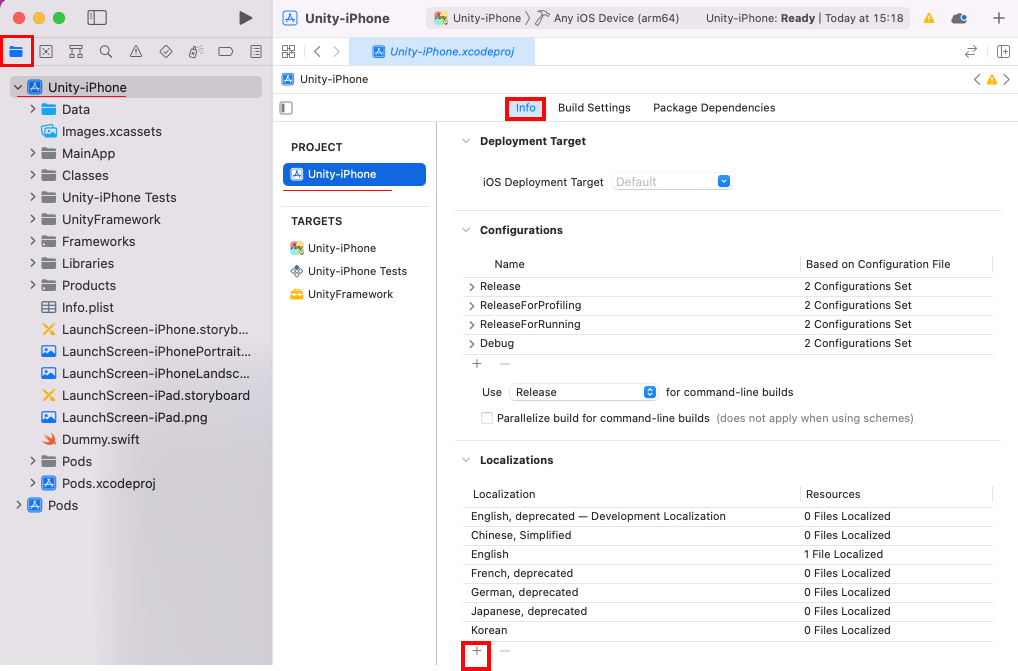Viewport: 1018px width, 671px height.
Task: Add an editor with the split icon
Action: (1003, 51)
